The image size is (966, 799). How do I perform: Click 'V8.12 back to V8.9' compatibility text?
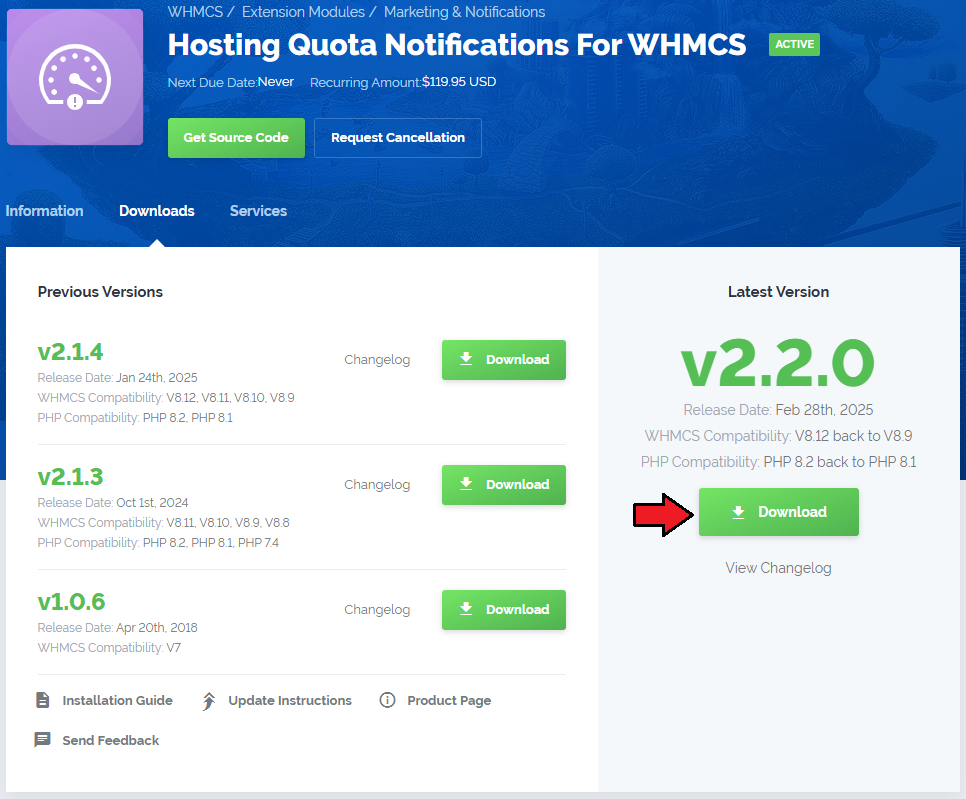click(853, 436)
